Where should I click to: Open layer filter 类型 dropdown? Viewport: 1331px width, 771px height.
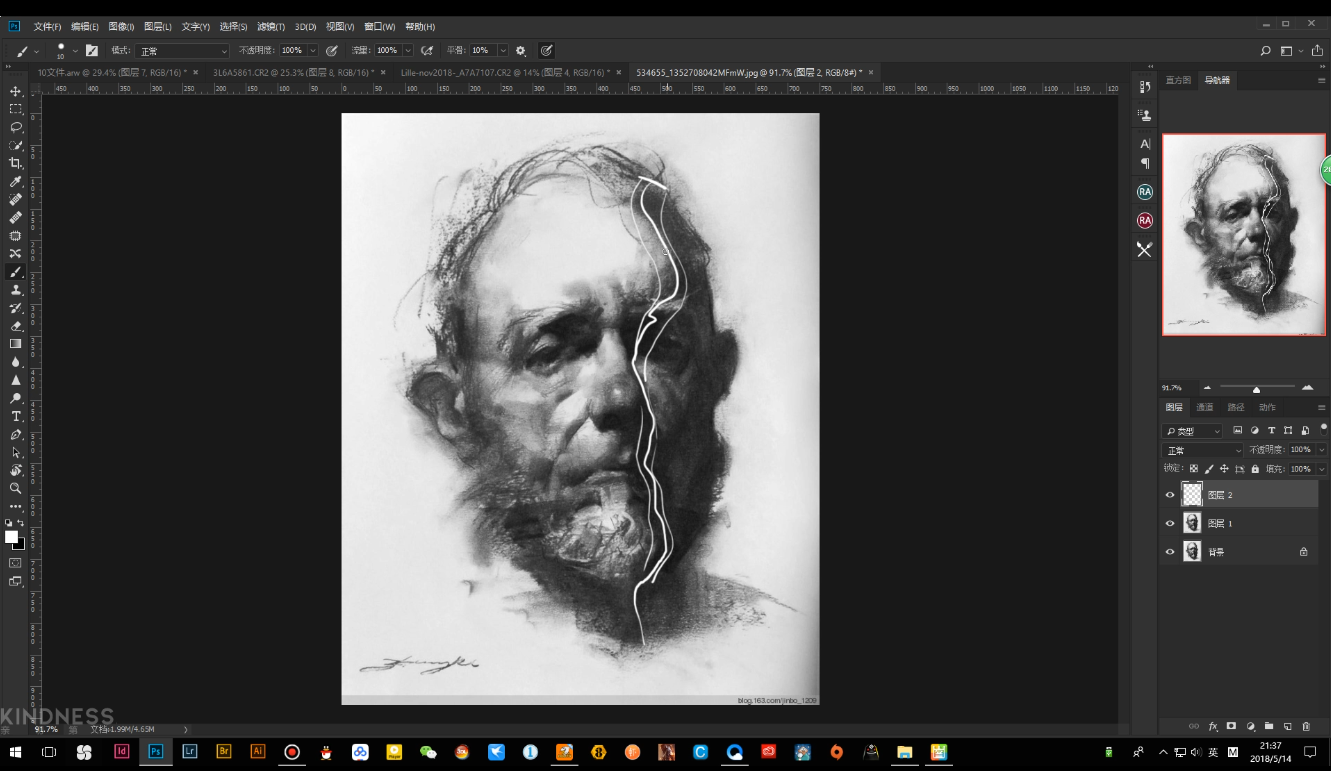pos(1192,431)
